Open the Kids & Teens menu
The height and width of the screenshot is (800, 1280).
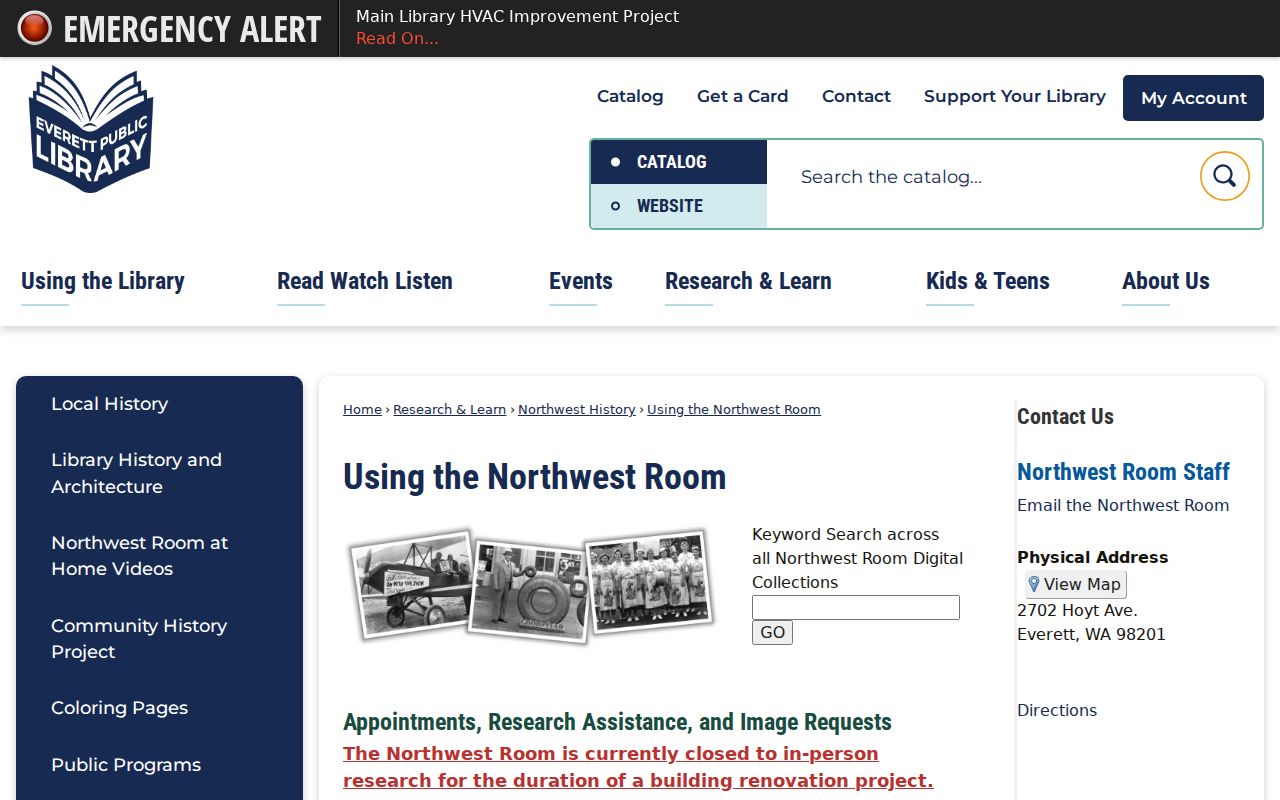pos(988,281)
